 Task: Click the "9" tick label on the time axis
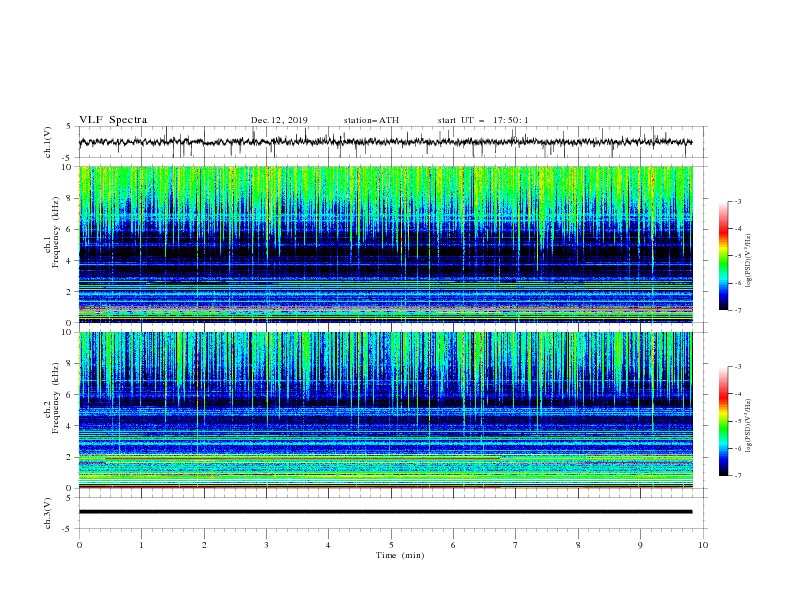tap(640, 545)
